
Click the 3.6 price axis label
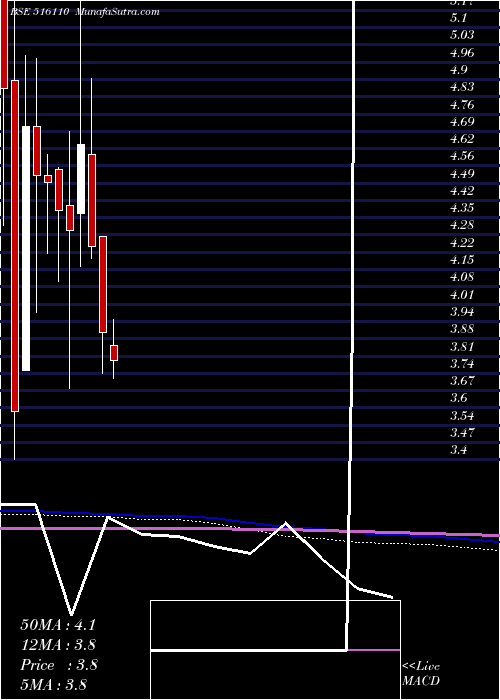(x=459, y=398)
